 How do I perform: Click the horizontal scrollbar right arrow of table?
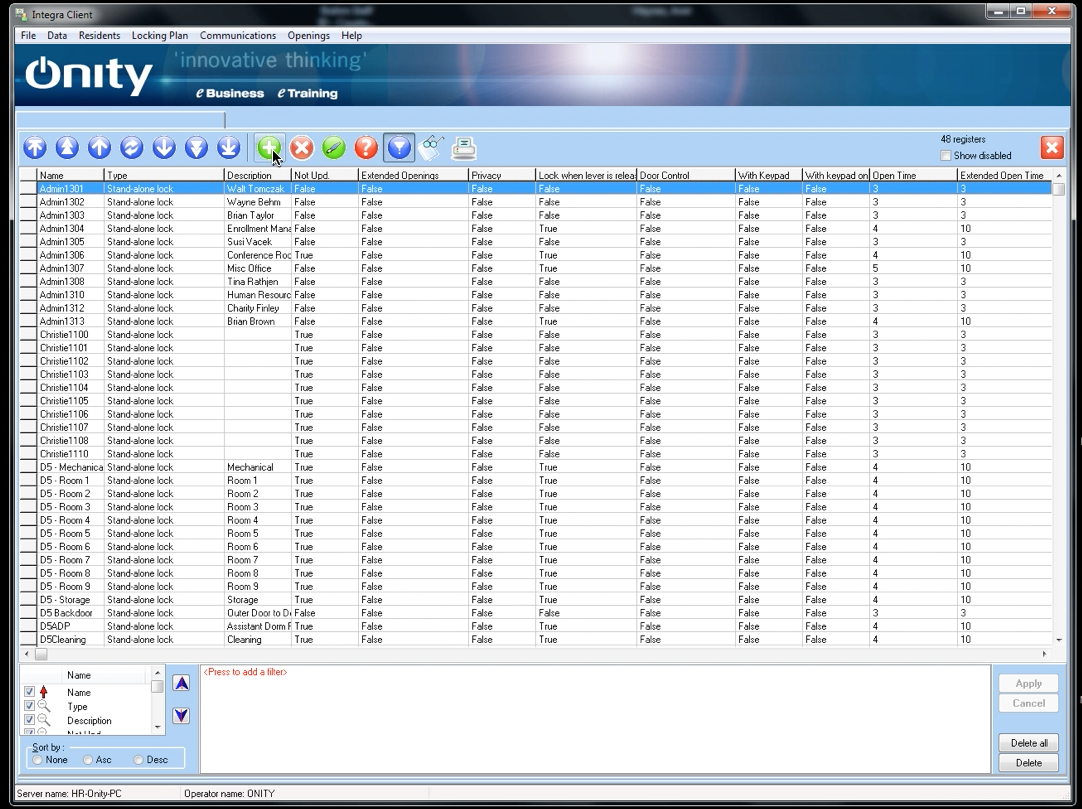point(1044,654)
